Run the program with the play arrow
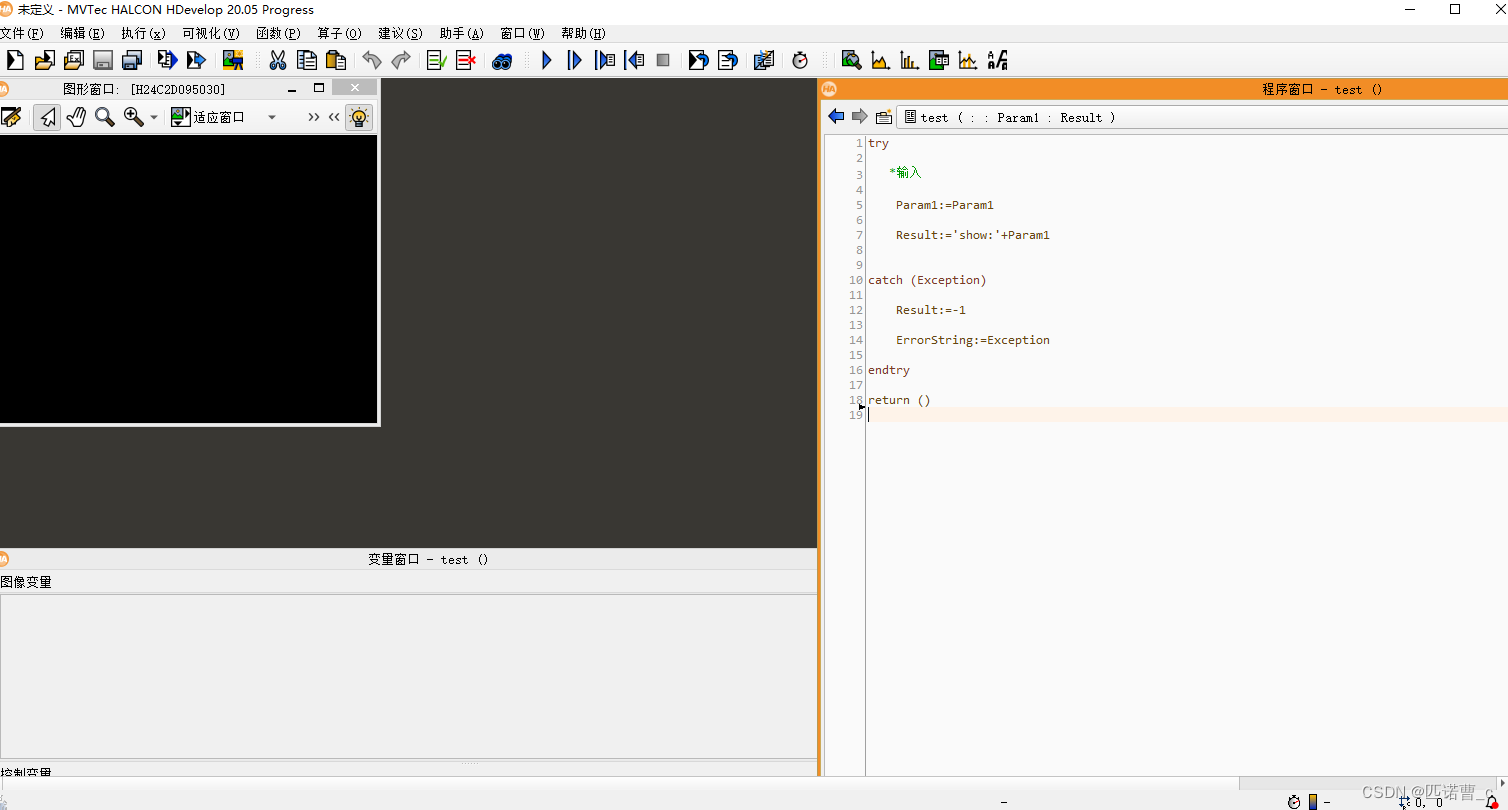 pyautogui.click(x=547, y=60)
